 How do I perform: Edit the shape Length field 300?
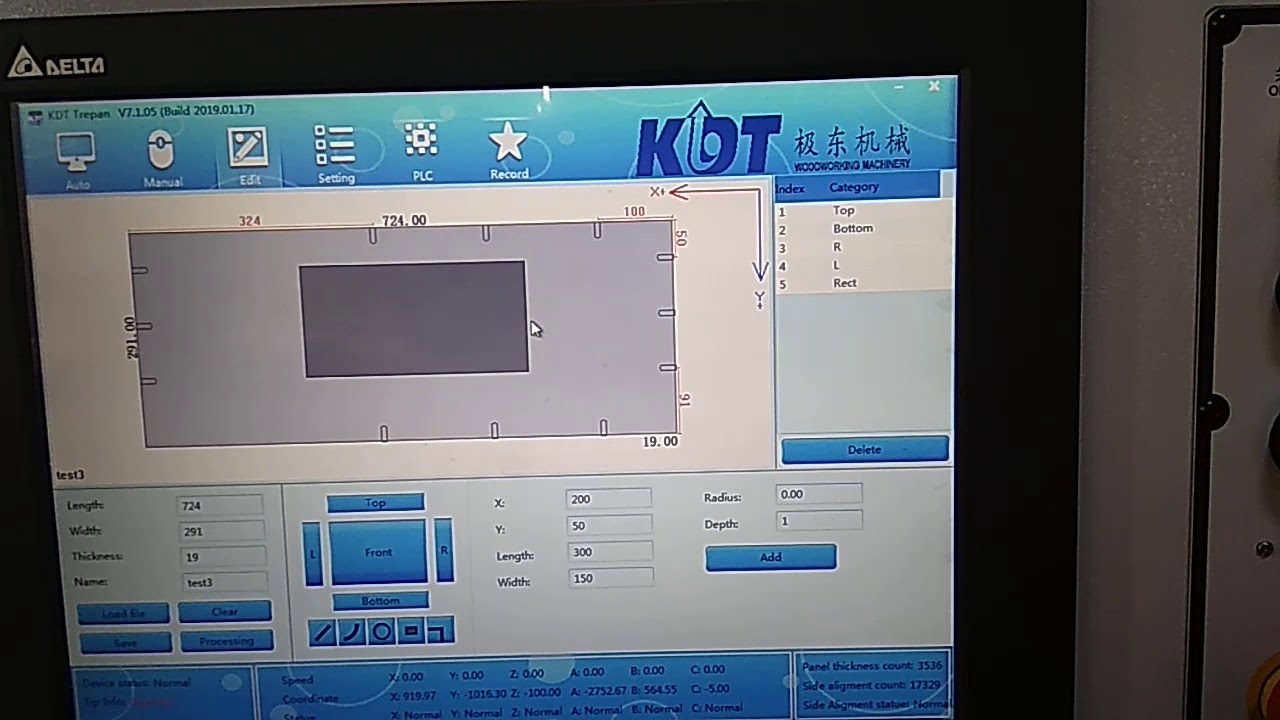point(610,551)
